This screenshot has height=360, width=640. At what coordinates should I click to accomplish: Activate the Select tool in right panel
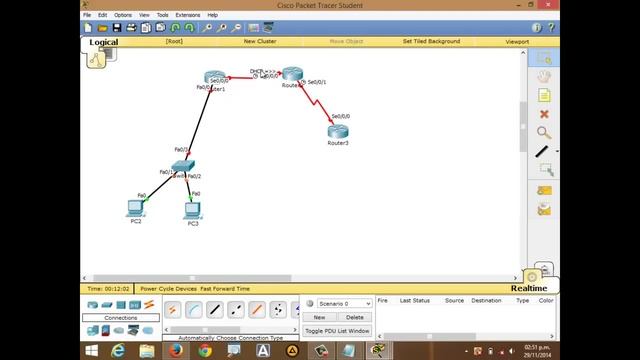(544, 58)
